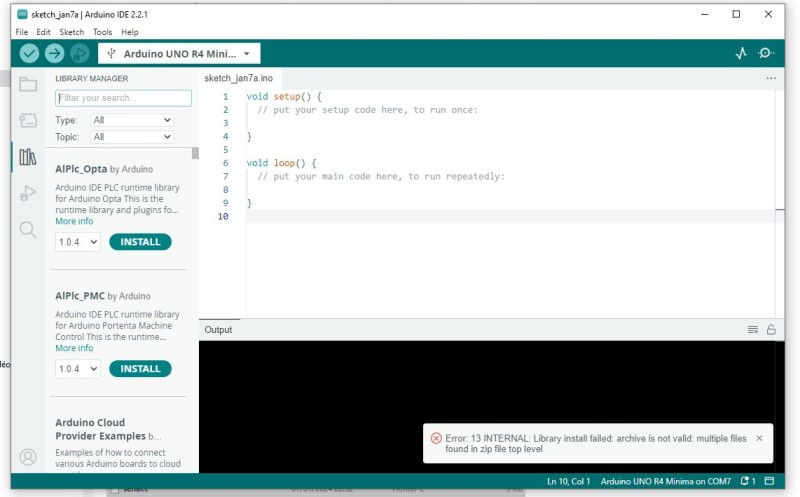This screenshot has height=497, width=800.
Task: Open the Boards Manager sidebar icon
Action: pos(28,120)
